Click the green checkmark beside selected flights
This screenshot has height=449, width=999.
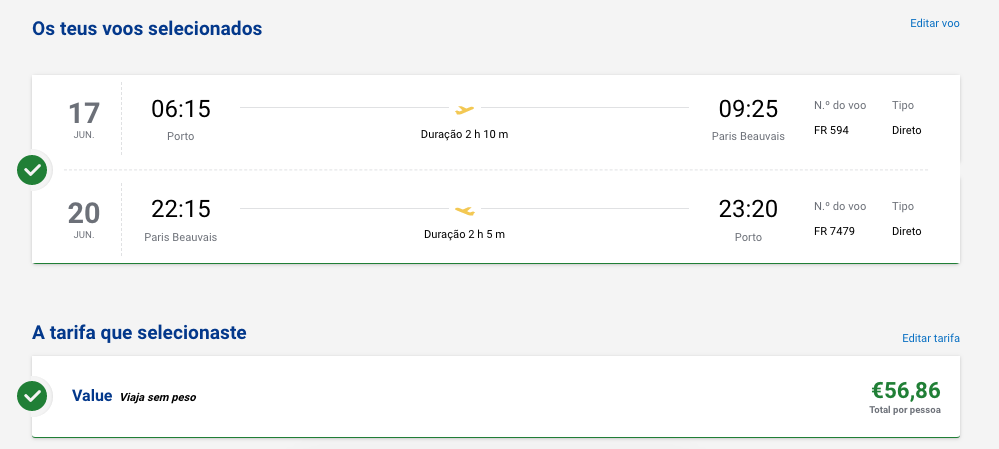click(32, 170)
